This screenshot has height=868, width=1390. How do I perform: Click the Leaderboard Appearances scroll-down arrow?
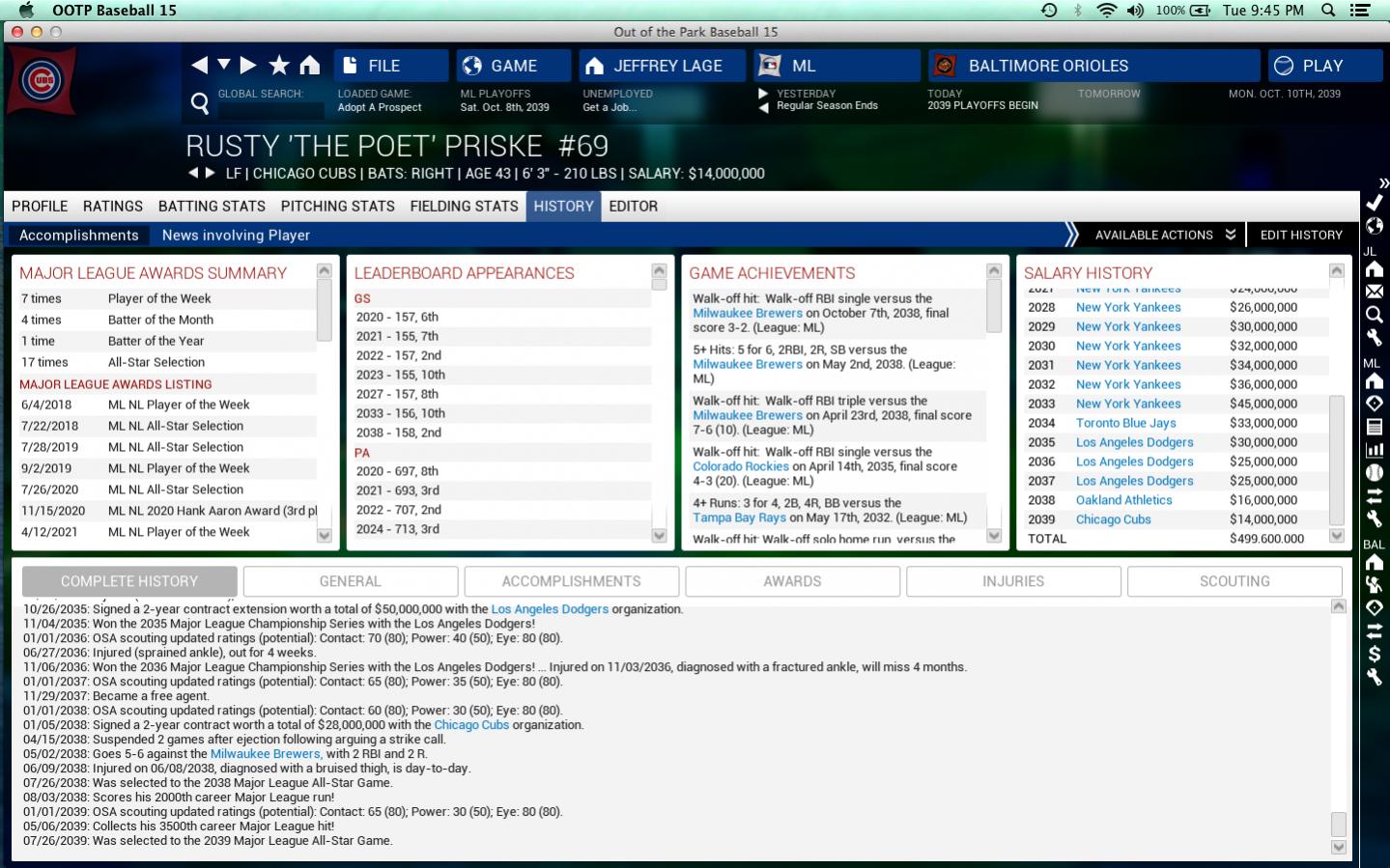[660, 536]
